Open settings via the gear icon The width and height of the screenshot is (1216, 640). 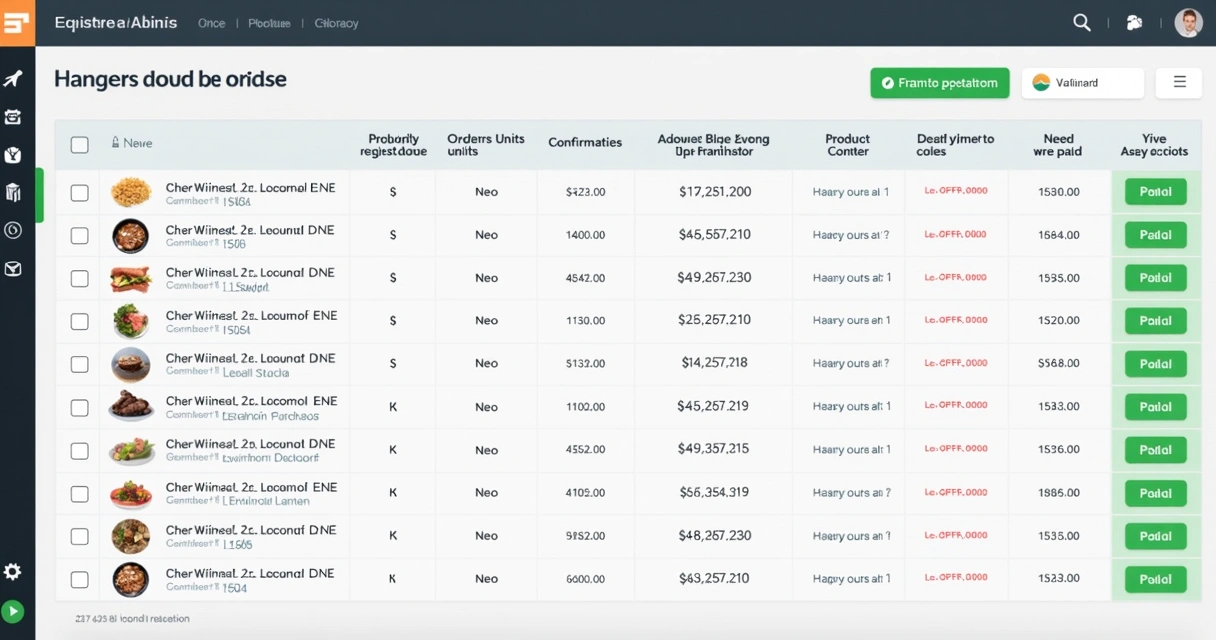(x=12, y=571)
